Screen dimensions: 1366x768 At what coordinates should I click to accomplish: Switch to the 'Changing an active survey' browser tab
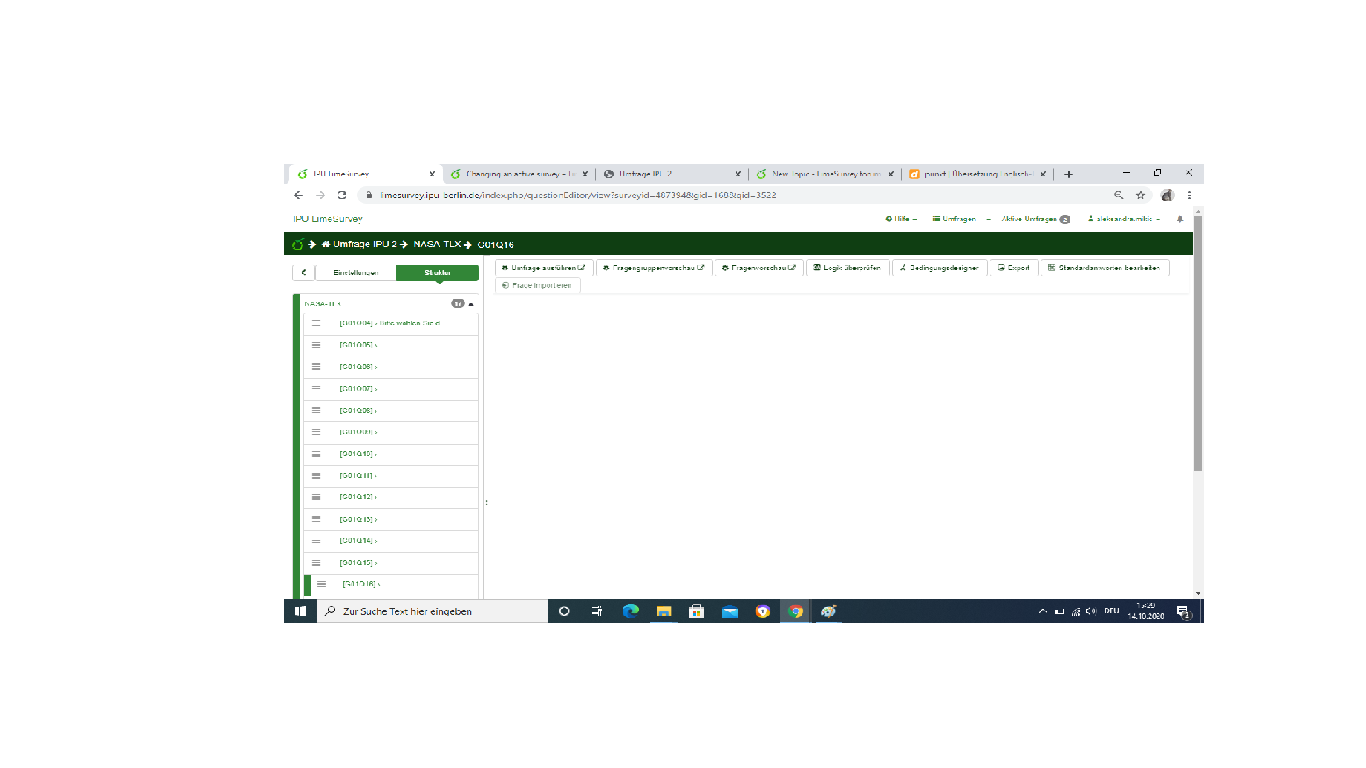[x=514, y=173]
